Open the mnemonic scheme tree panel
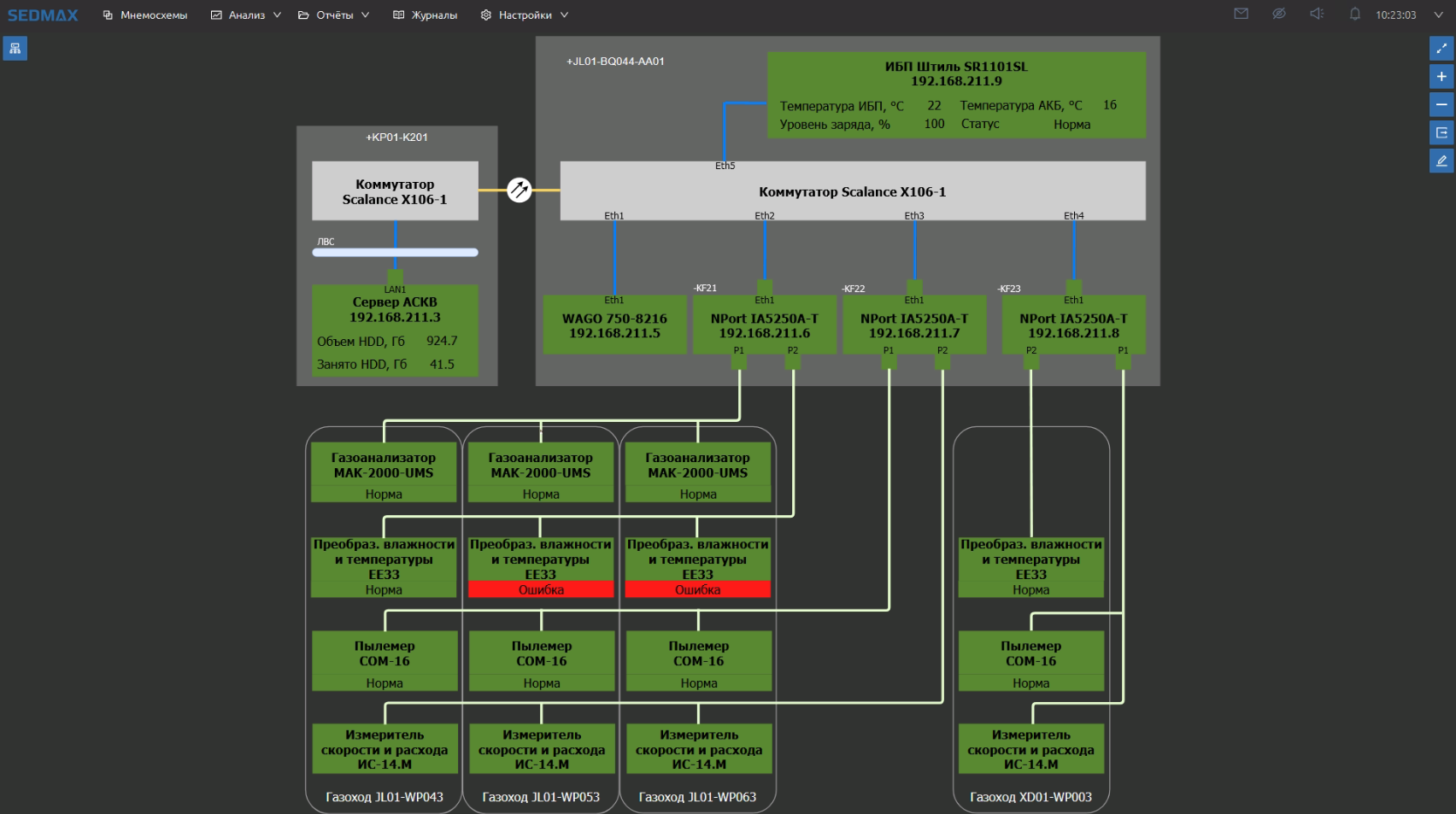Image resolution: width=1456 pixels, height=814 pixels. pyautogui.click(x=15, y=49)
